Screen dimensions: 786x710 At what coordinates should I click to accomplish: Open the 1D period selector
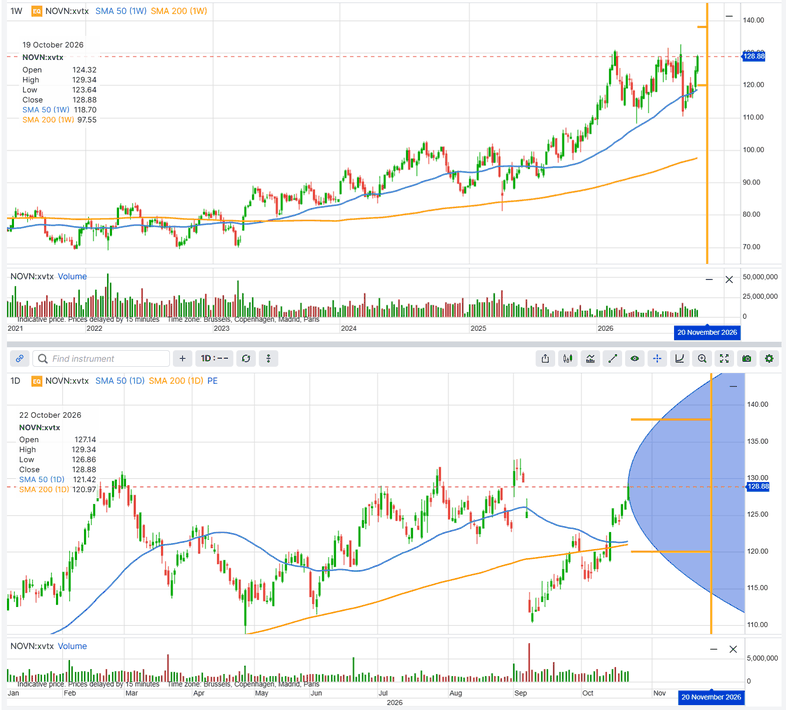[x=214, y=359]
